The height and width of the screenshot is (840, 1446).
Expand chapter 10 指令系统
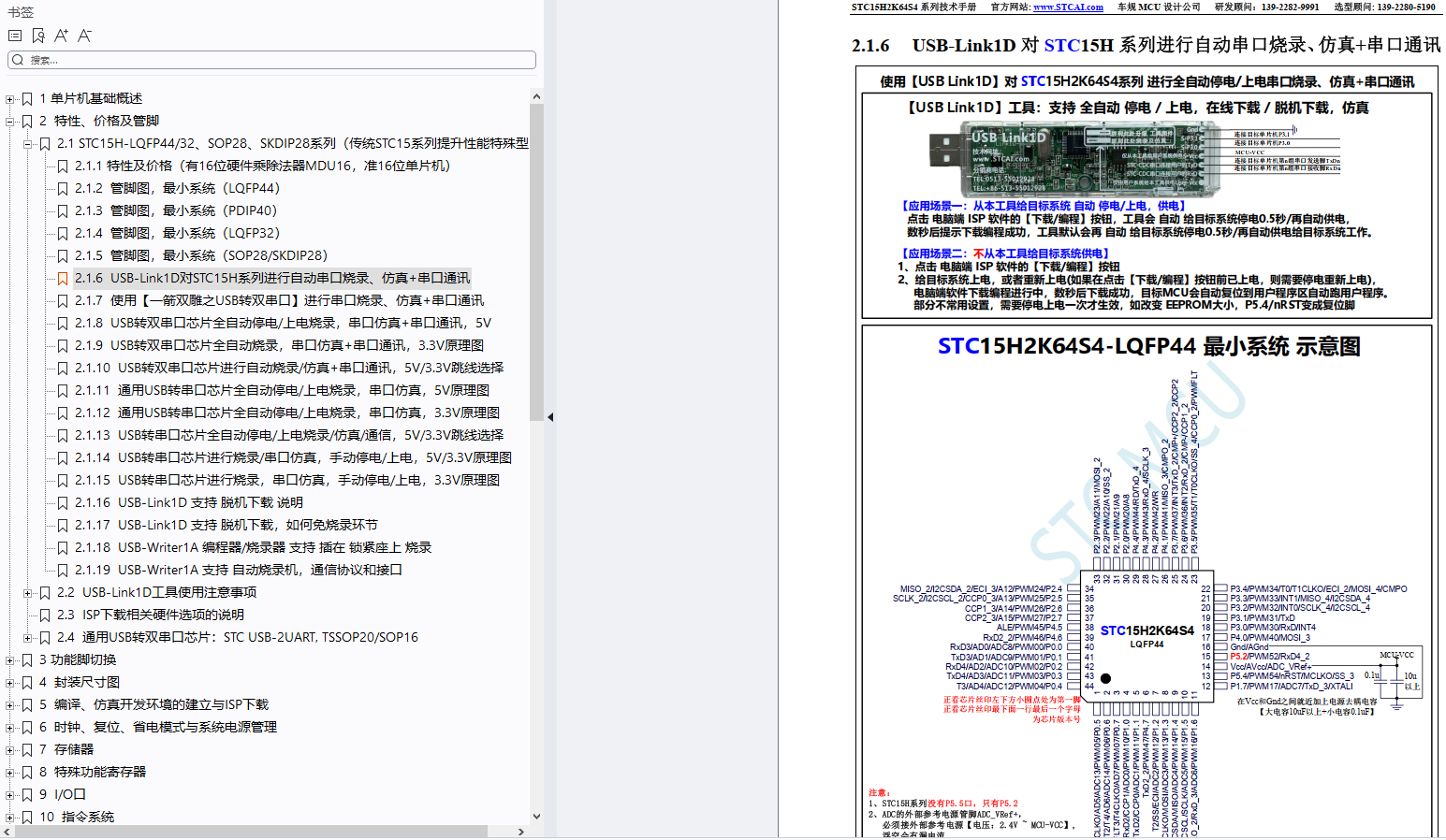[10, 817]
